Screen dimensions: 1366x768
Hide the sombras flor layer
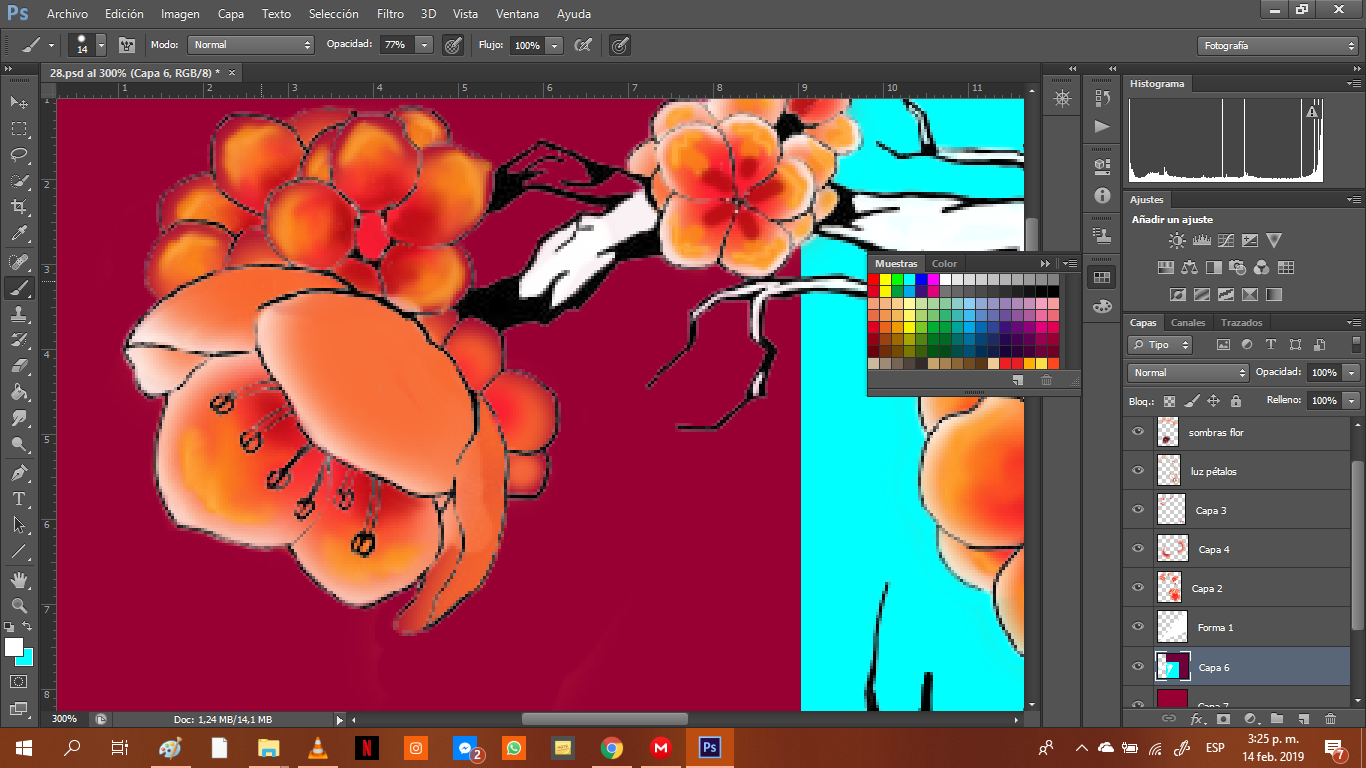1137,432
